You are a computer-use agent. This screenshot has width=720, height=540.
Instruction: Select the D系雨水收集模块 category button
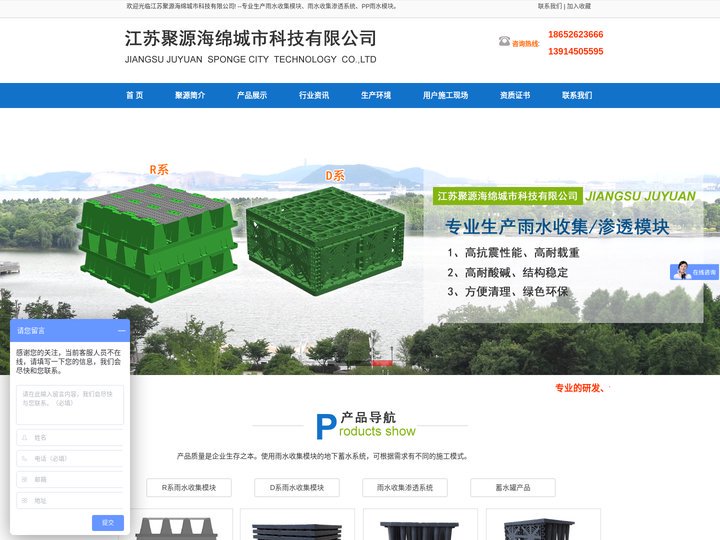[297, 488]
